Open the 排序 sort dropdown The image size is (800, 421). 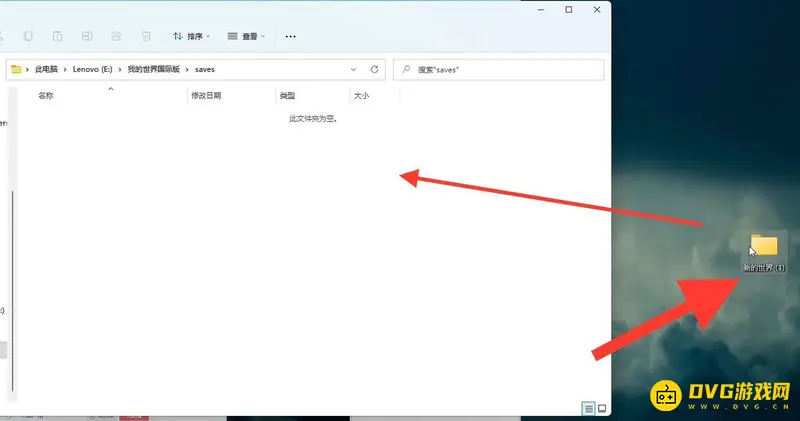coord(191,36)
